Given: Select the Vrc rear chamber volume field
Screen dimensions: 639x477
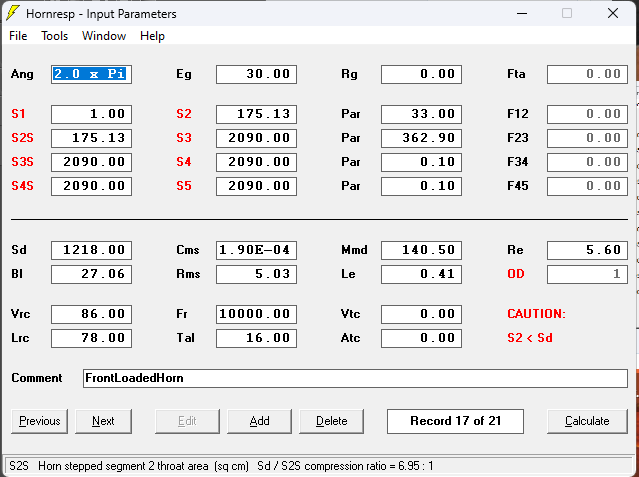Looking at the screenshot, I should [x=91, y=314].
